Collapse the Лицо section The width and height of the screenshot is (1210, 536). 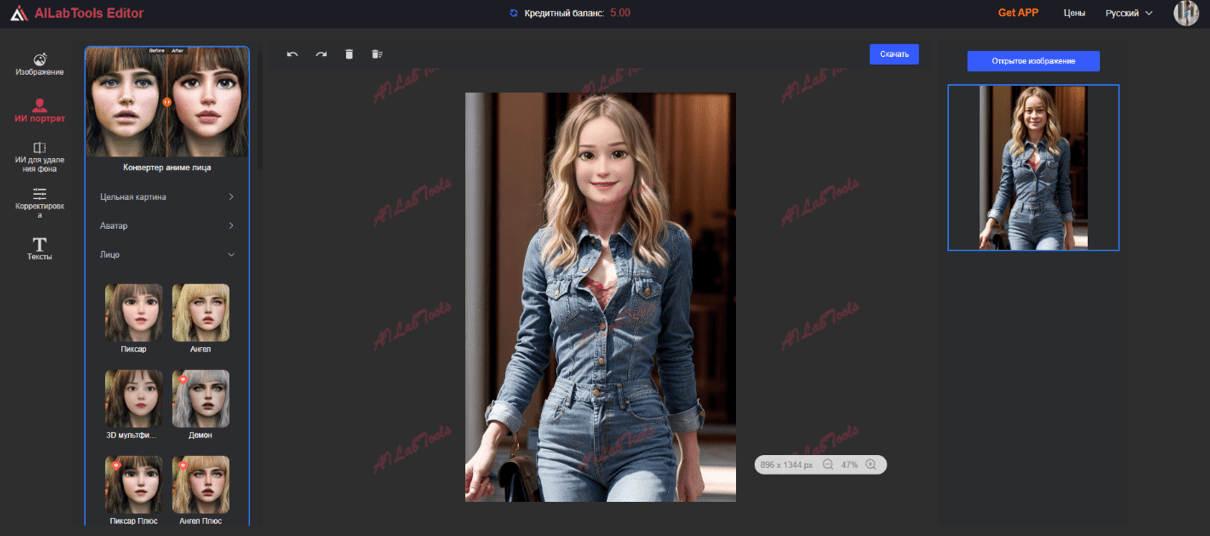[167, 255]
